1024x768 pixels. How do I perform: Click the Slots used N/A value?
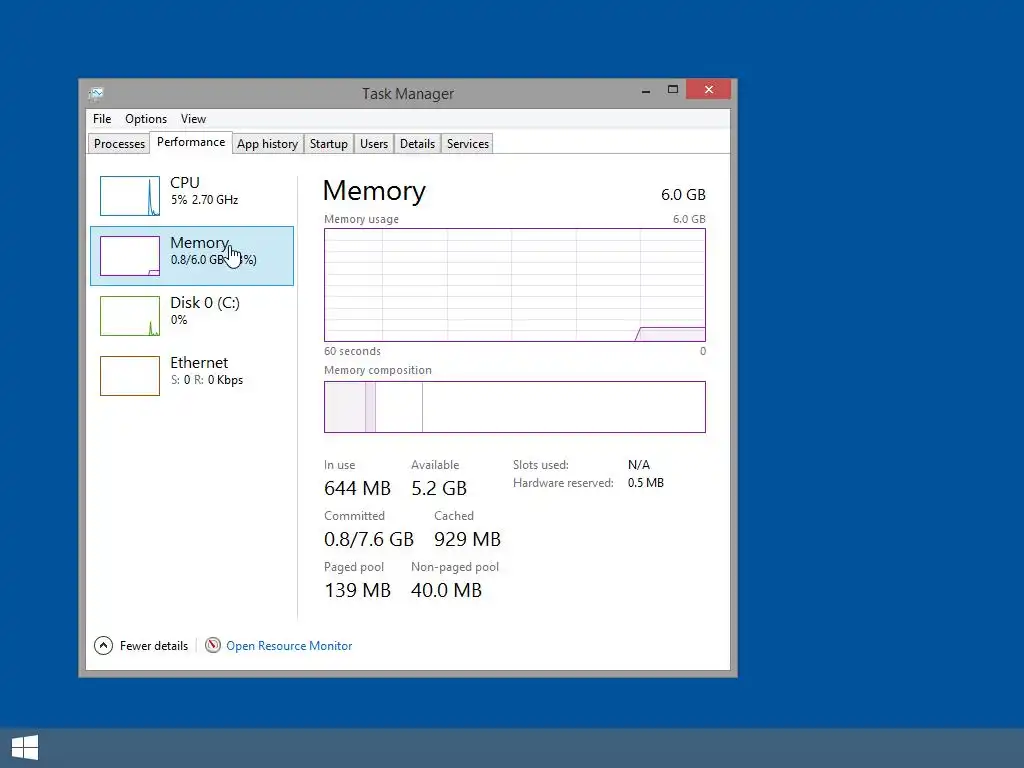point(639,465)
